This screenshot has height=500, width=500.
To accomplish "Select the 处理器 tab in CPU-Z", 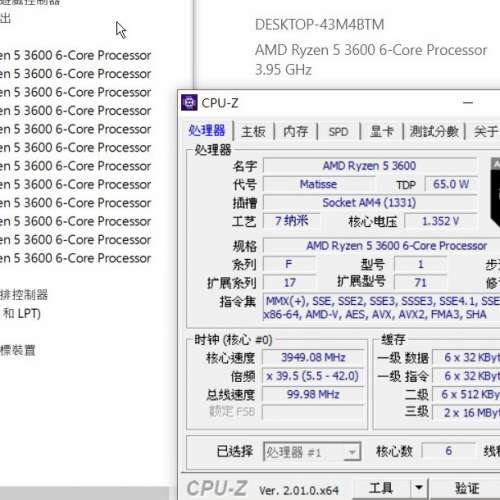I will click(207, 130).
